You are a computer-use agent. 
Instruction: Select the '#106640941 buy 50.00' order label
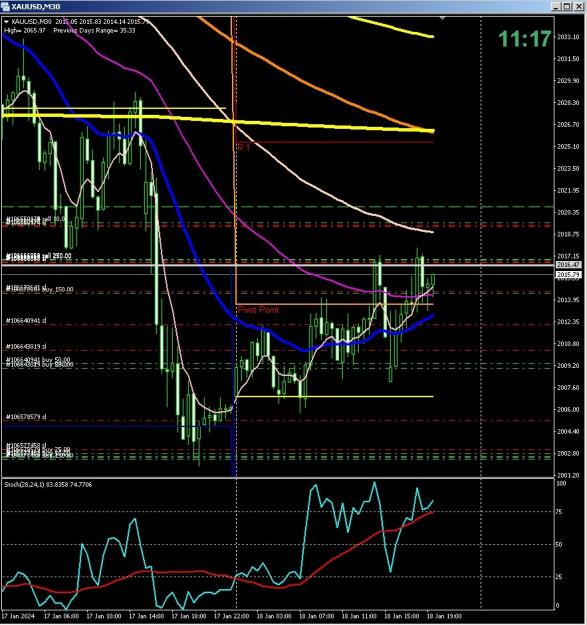pyautogui.click(x=38, y=360)
